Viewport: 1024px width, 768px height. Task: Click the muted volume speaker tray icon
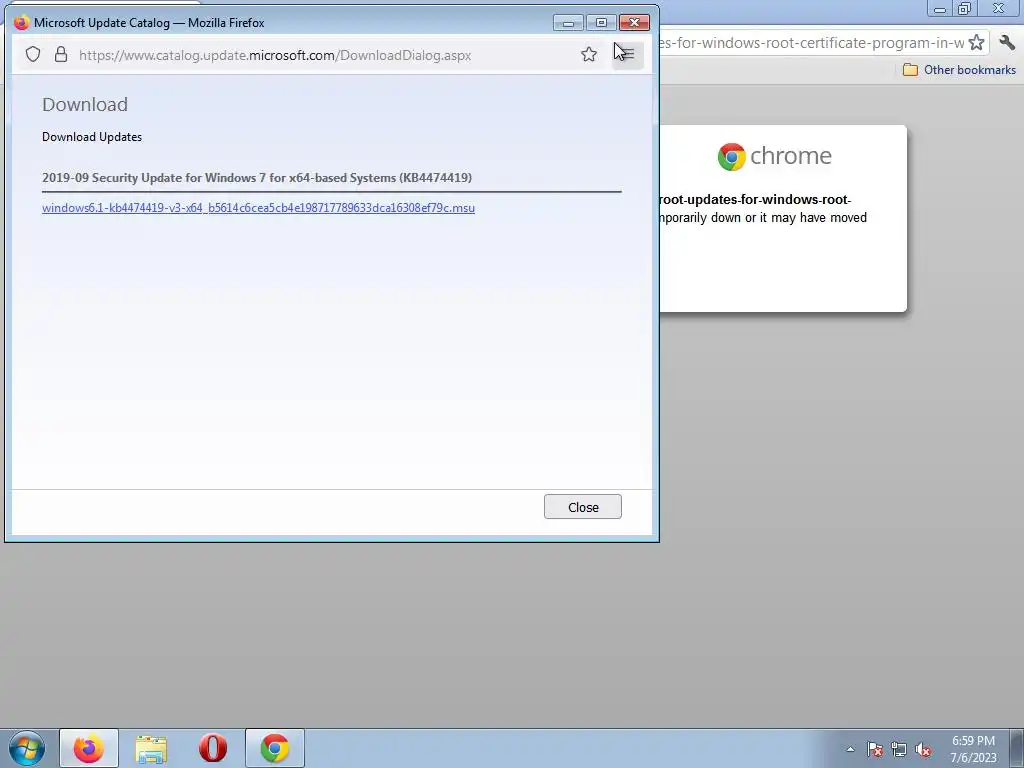(x=923, y=749)
